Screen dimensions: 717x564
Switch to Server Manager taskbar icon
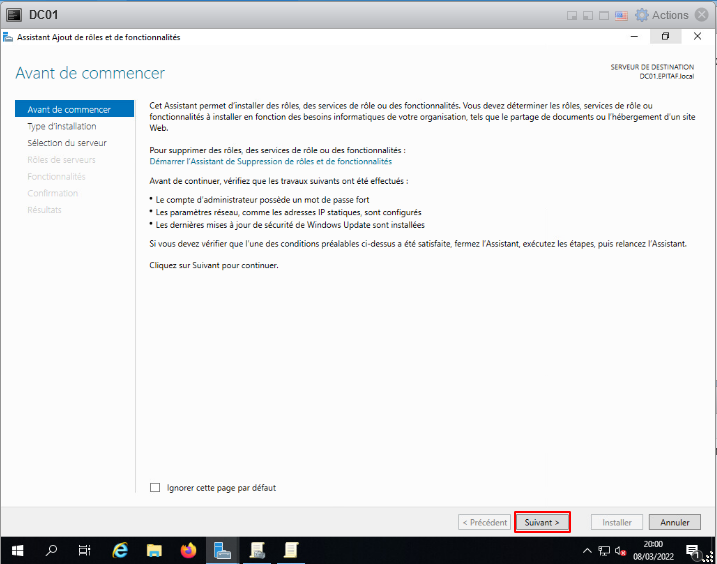222,550
